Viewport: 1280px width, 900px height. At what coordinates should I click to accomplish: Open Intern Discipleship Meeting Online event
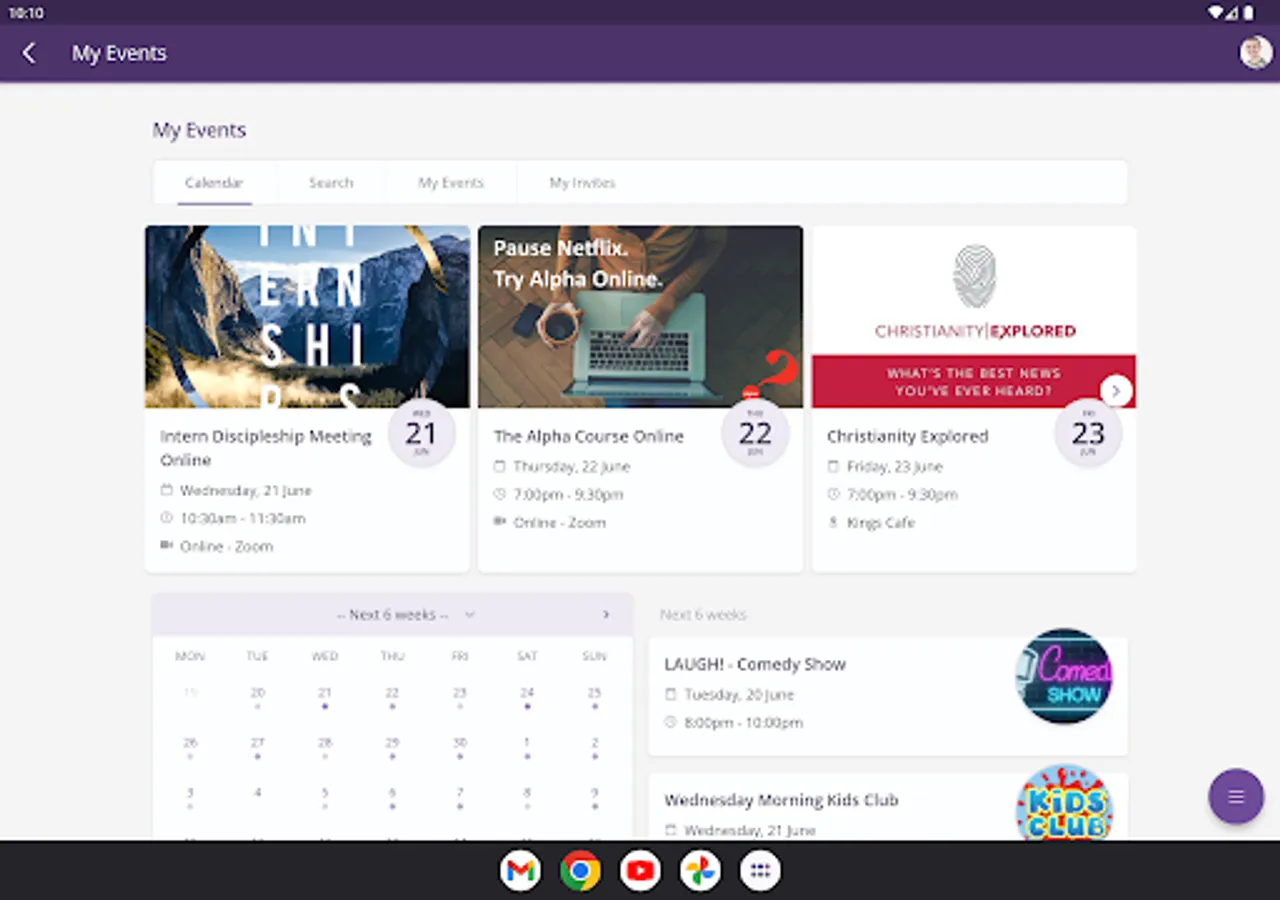[x=266, y=448]
